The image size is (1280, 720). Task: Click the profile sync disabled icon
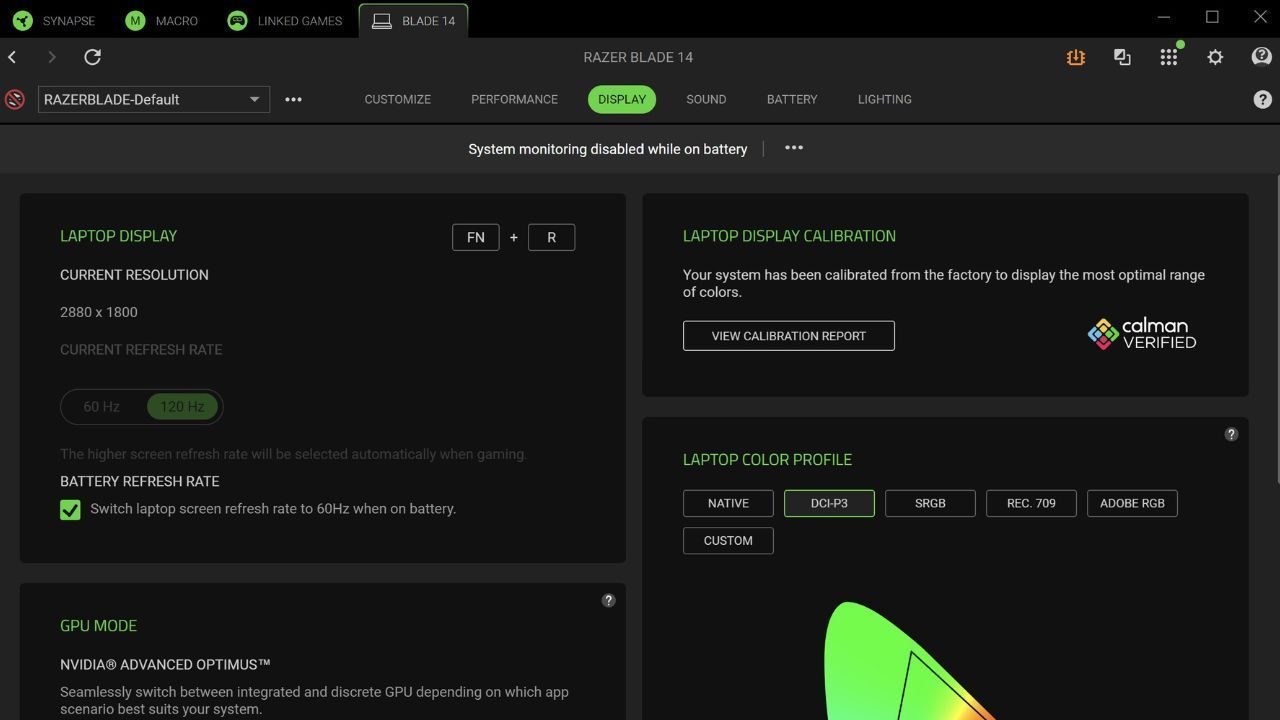pos(15,99)
